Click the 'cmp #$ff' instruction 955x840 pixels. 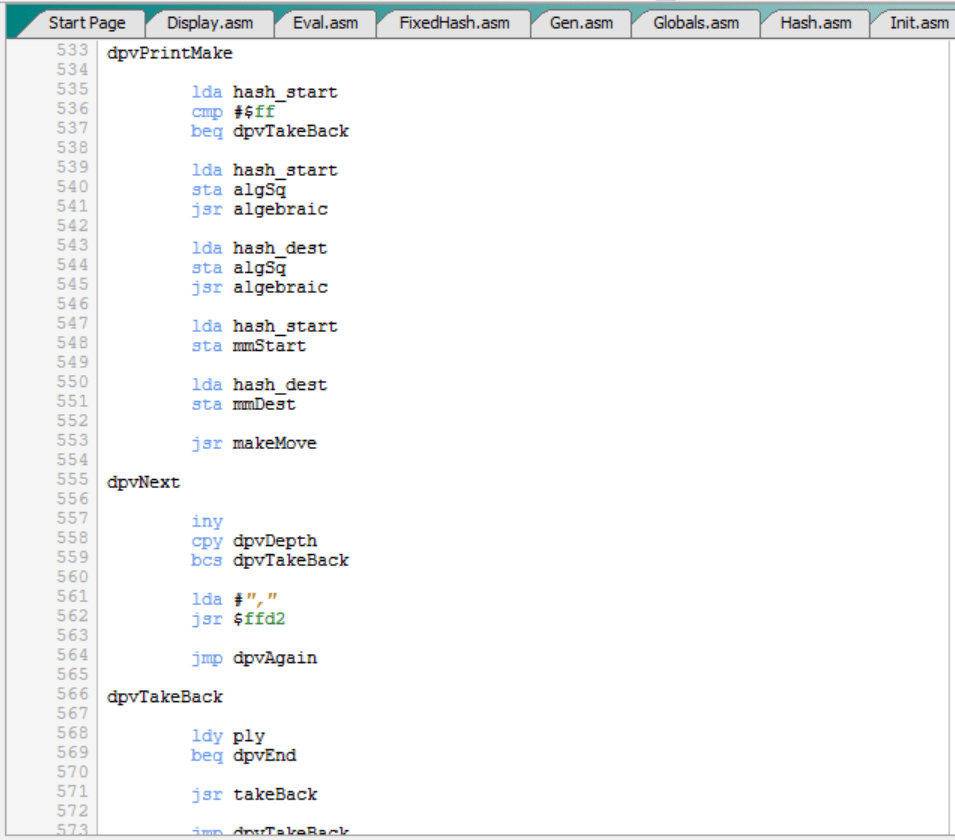point(232,112)
